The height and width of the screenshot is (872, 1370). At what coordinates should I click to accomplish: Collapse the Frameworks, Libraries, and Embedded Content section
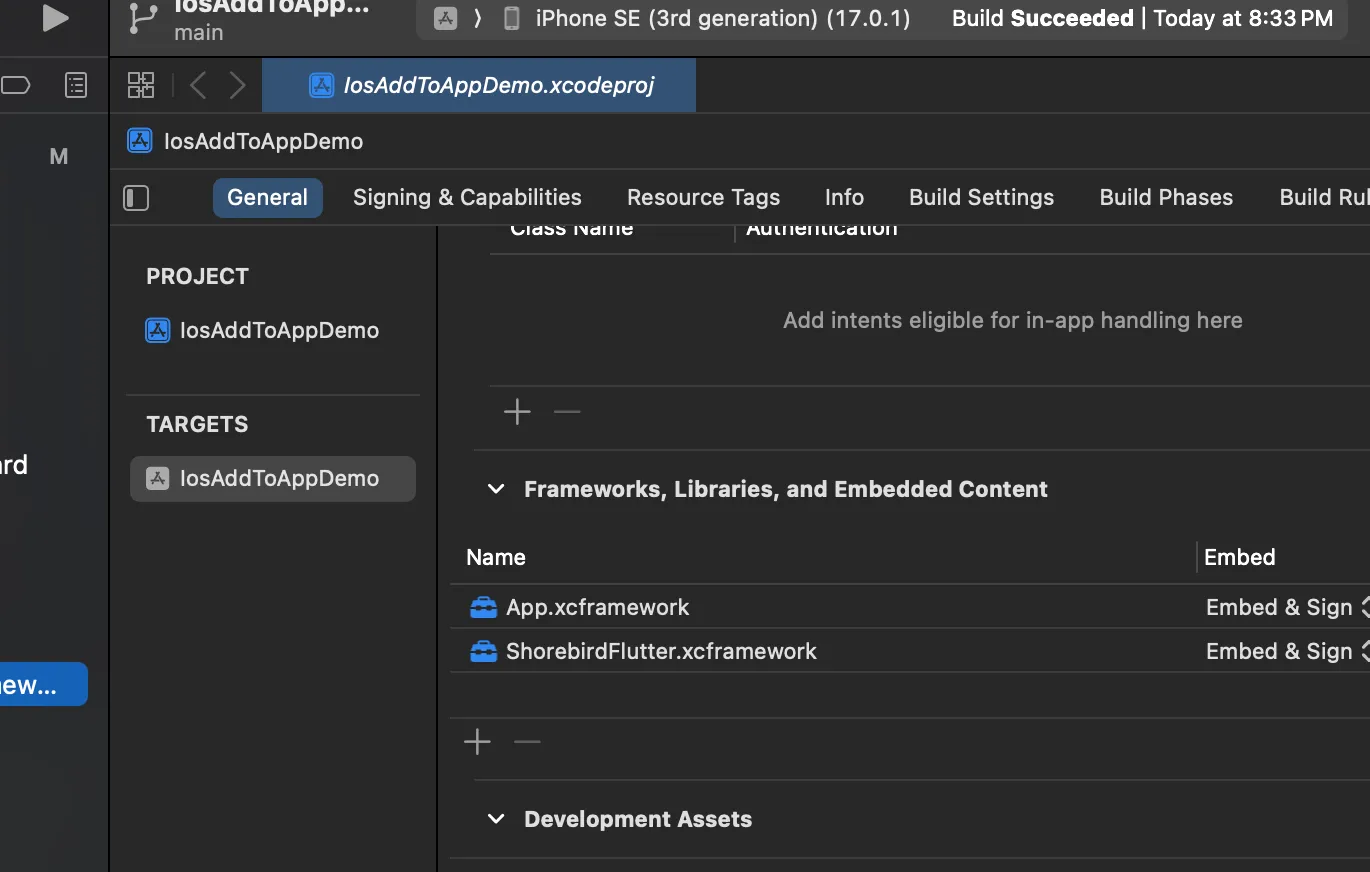click(x=496, y=489)
